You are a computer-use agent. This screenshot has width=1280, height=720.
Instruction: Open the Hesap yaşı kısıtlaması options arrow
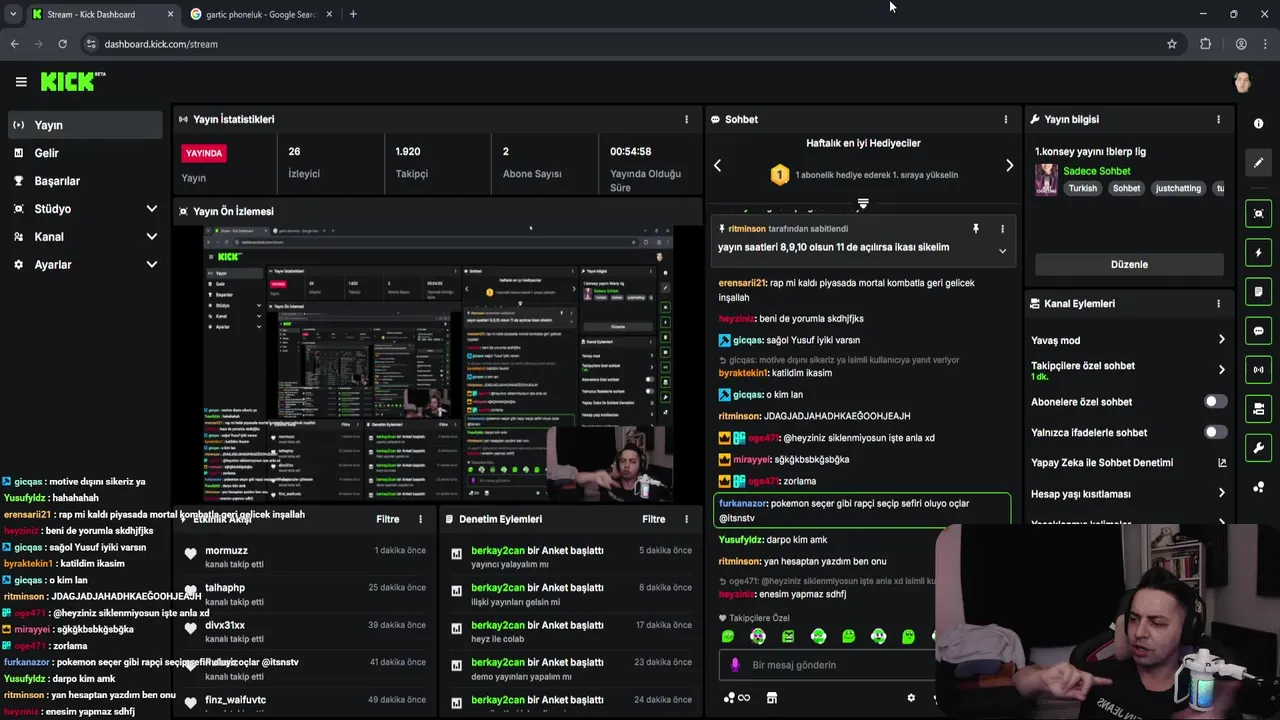[1221, 493]
